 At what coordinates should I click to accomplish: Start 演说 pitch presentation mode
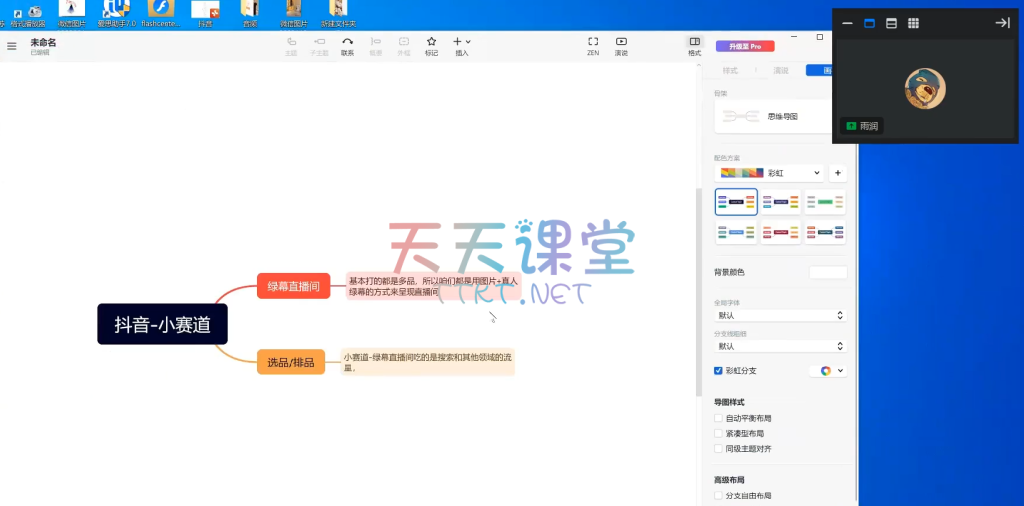(x=621, y=45)
